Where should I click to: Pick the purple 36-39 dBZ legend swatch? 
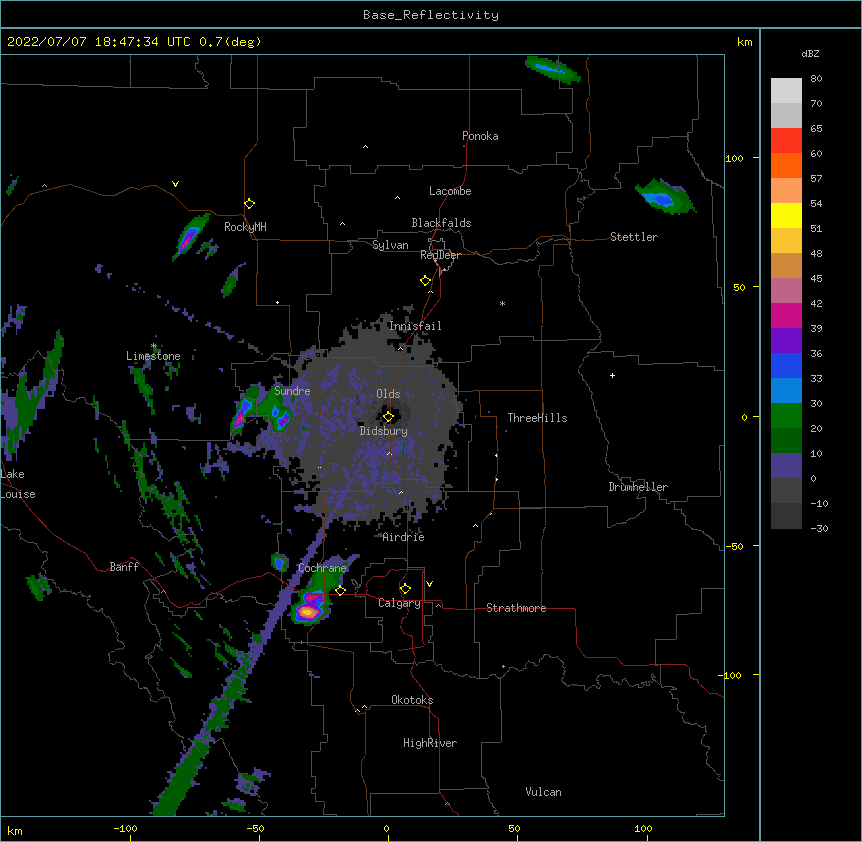click(786, 341)
